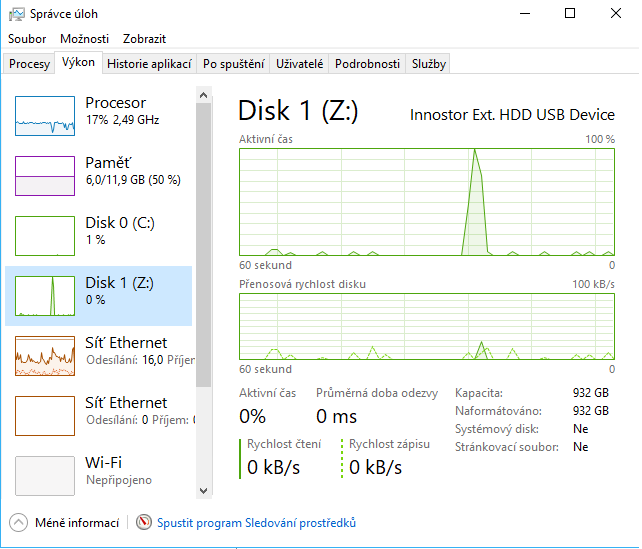This screenshot has height=549, width=642.
Task: Select the Paměť memory graph thumbnail
Action: click(x=45, y=176)
